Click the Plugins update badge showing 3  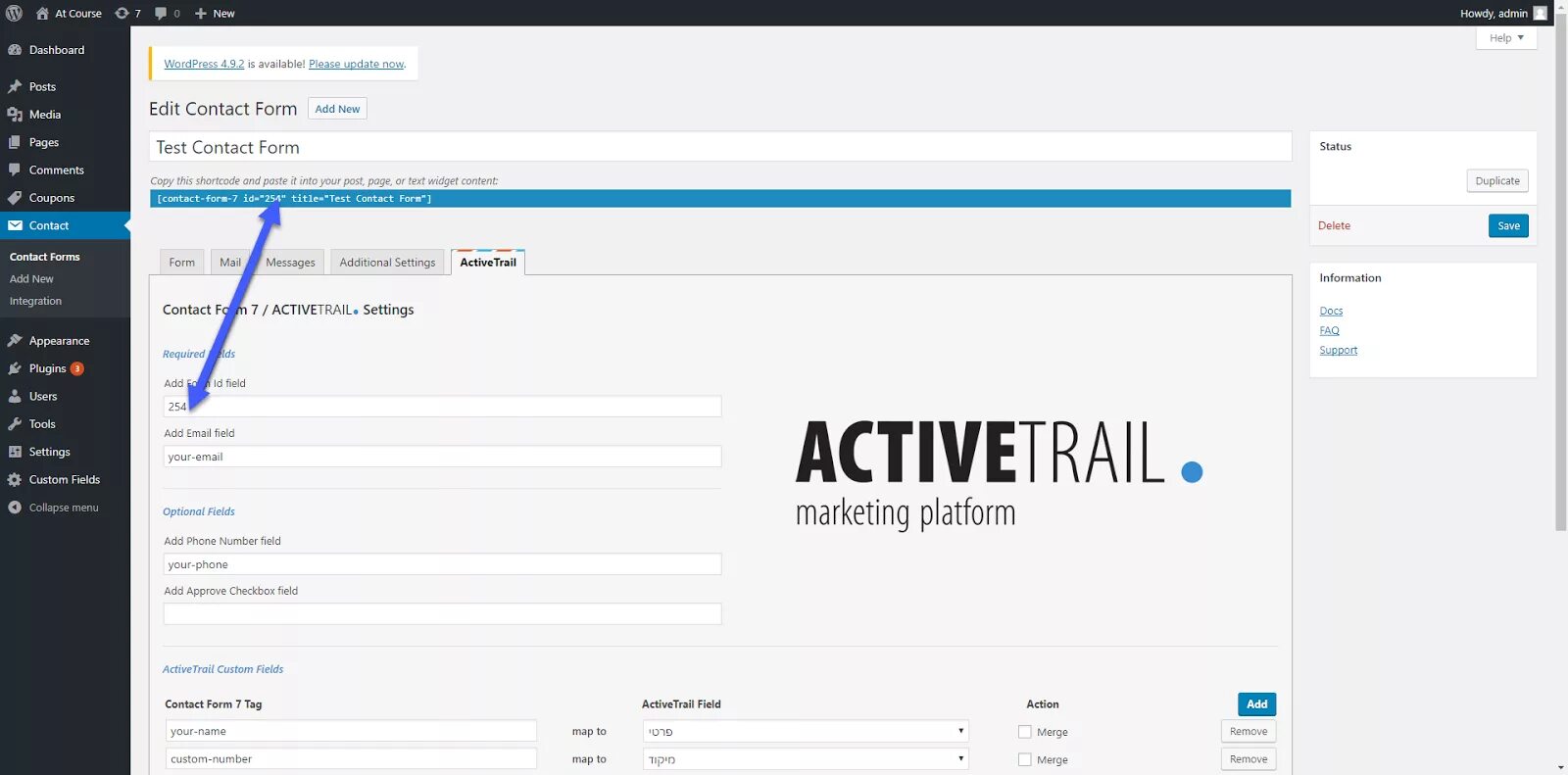pyautogui.click(x=77, y=368)
